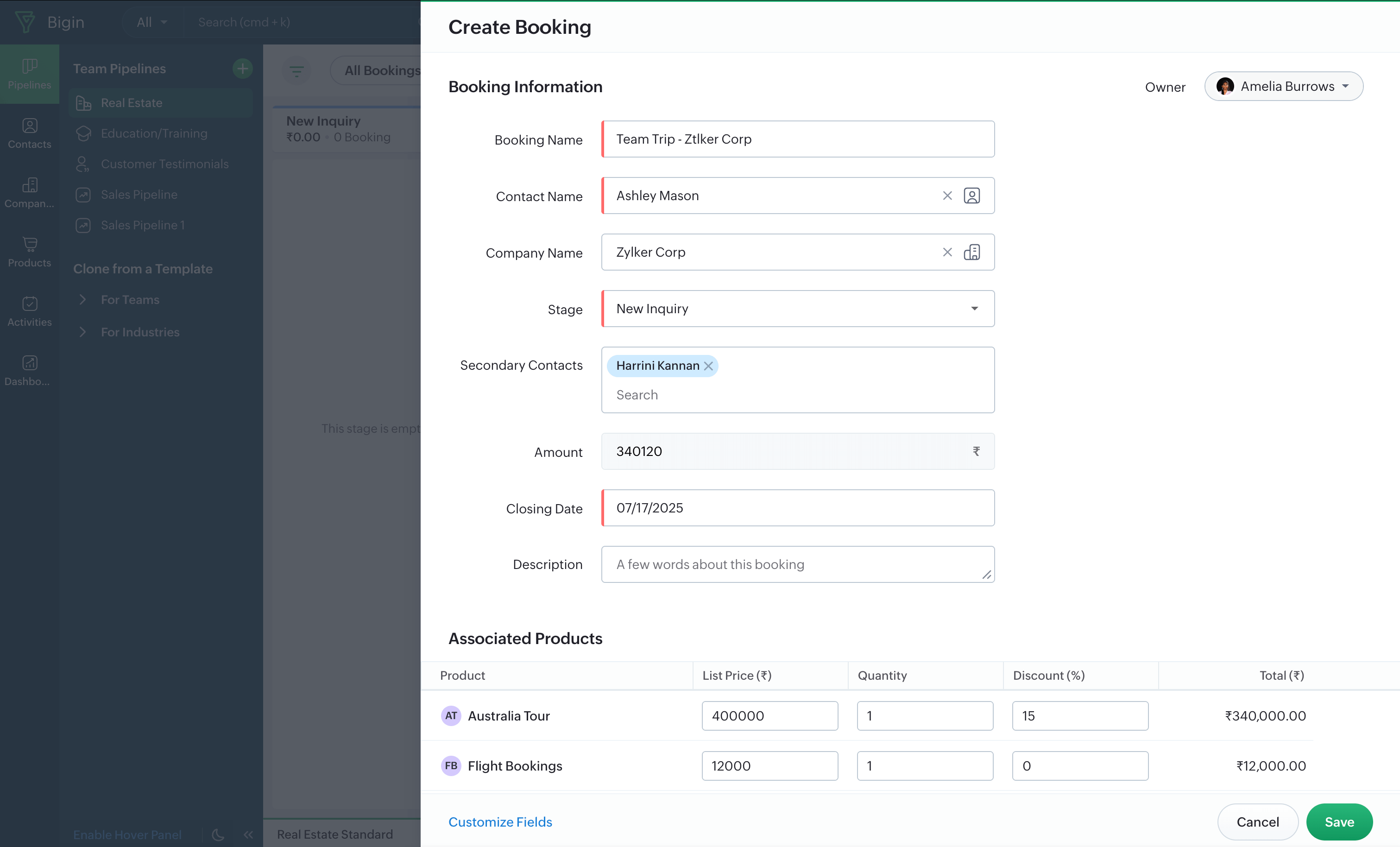Open company lookup icon in Company Name

click(x=972, y=252)
